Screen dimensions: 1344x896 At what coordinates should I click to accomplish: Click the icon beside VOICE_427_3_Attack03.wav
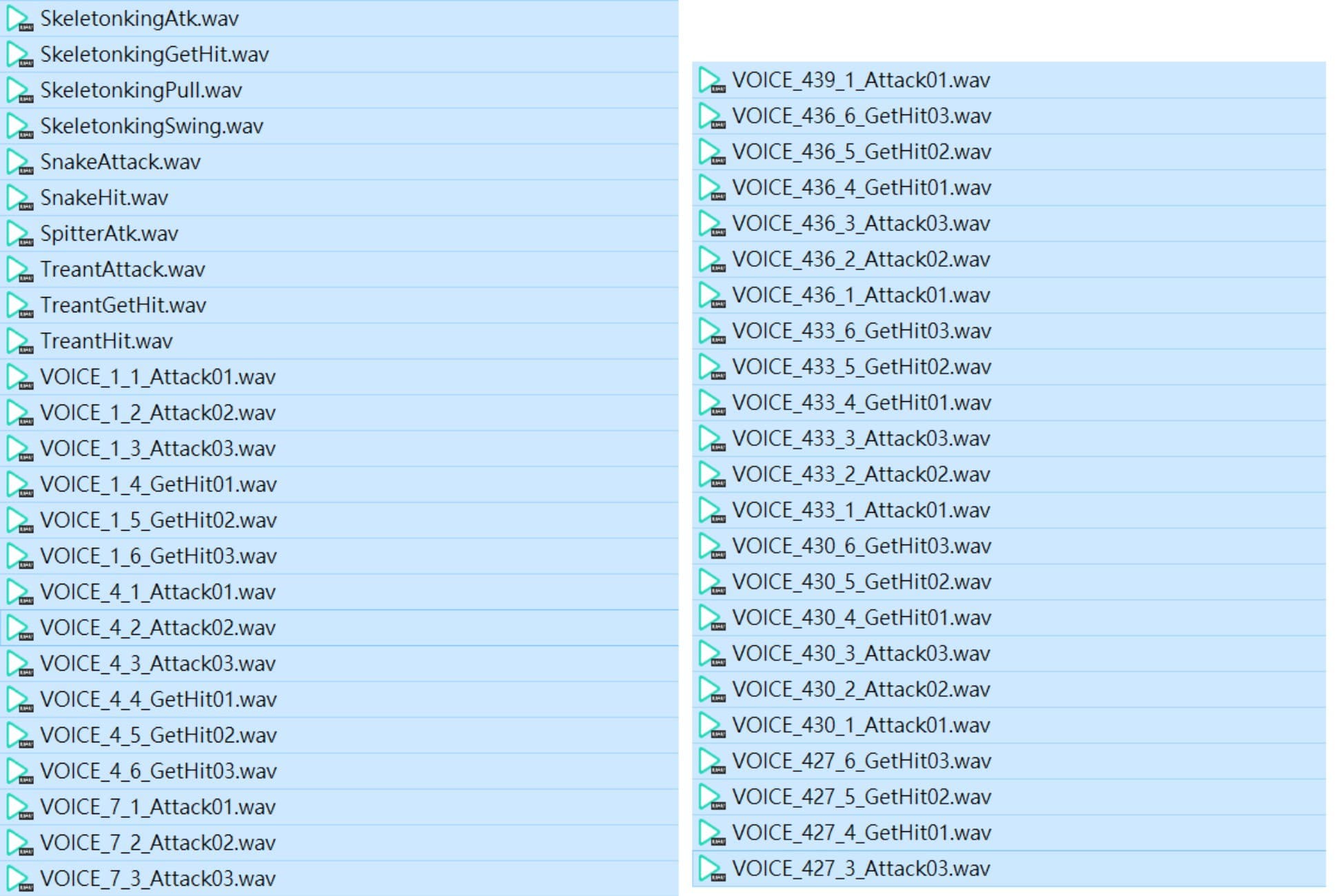pos(712,868)
